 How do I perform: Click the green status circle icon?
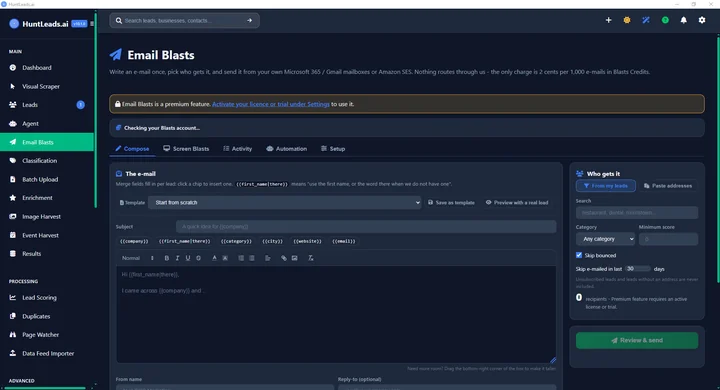665,20
